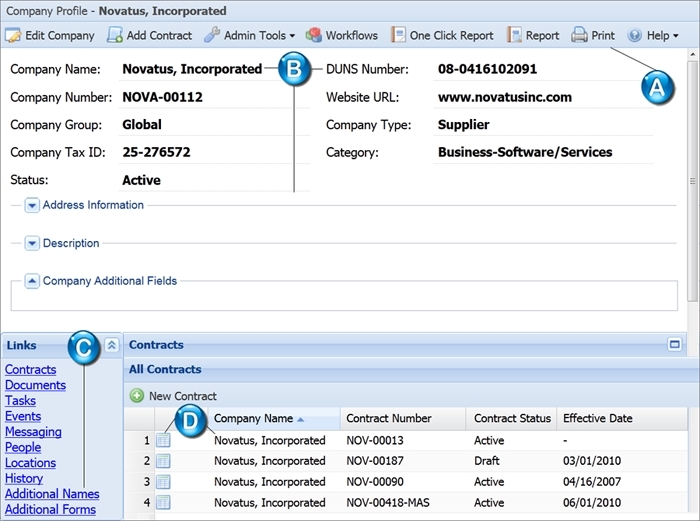Viewport: 700px width, 521px height.
Task: Click the New Contract button
Action: pyautogui.click(x=173, y=396)
